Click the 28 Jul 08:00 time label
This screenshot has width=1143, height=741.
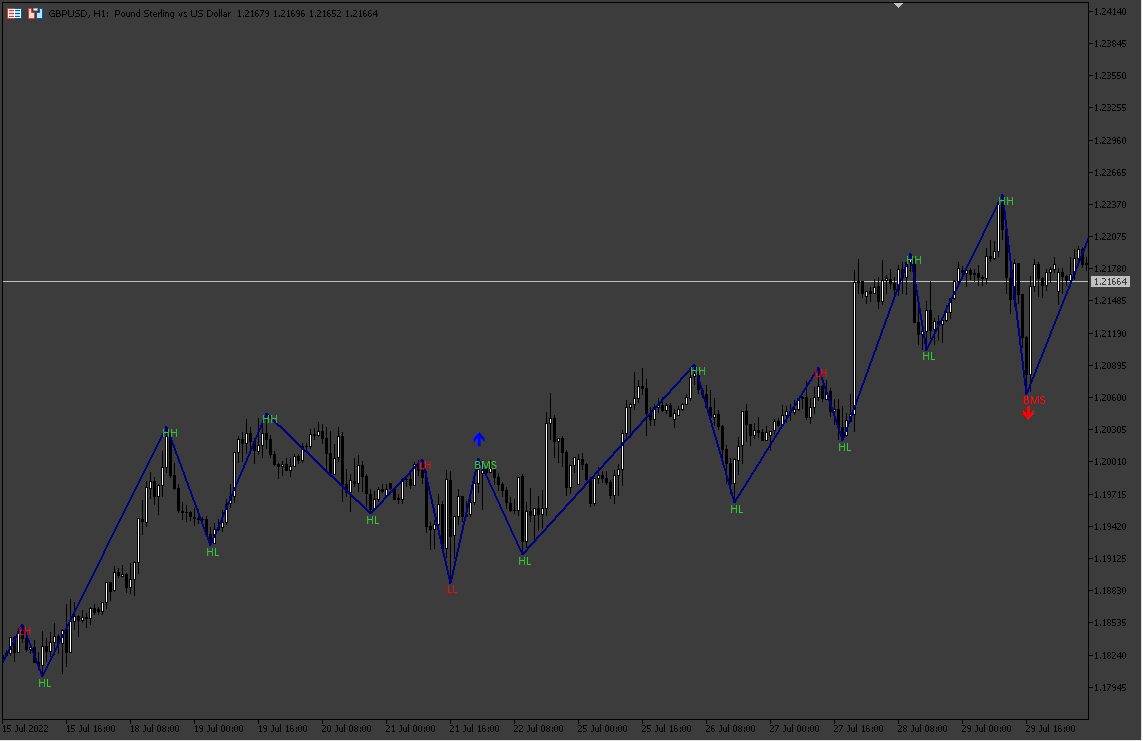(x=922, y=729)
